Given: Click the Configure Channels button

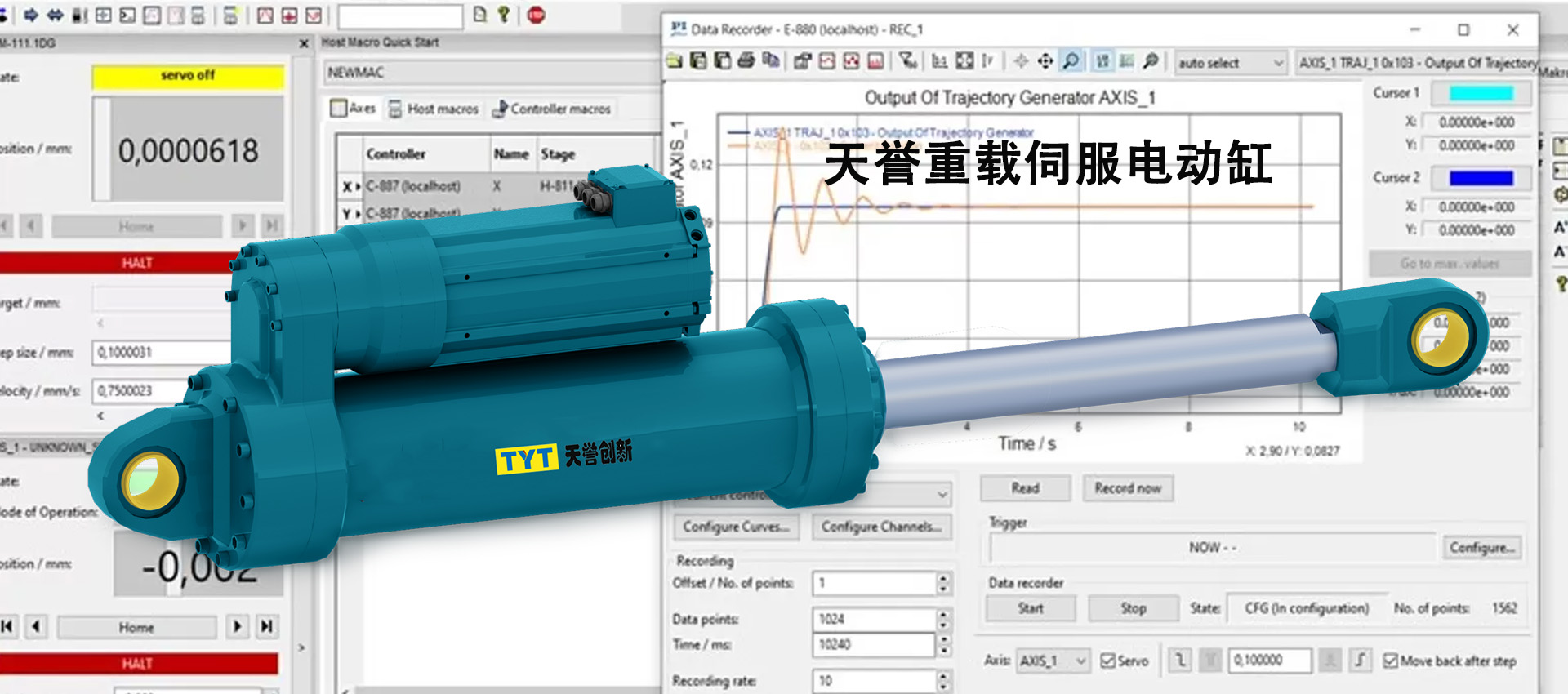Looking at the screenshot, I should tap(881, 527).
